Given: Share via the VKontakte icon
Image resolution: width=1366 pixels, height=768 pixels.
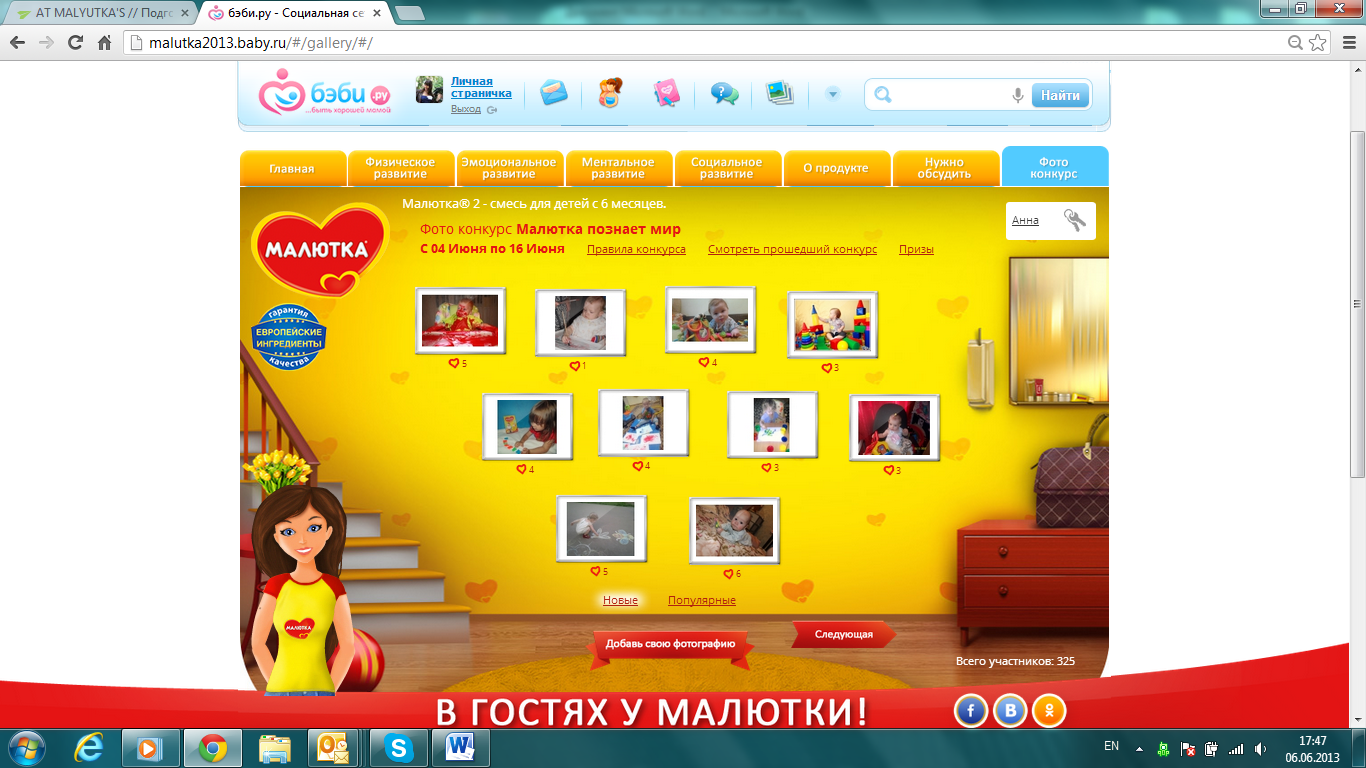Looking at the screenshot, I should [x=1012, y=711].
